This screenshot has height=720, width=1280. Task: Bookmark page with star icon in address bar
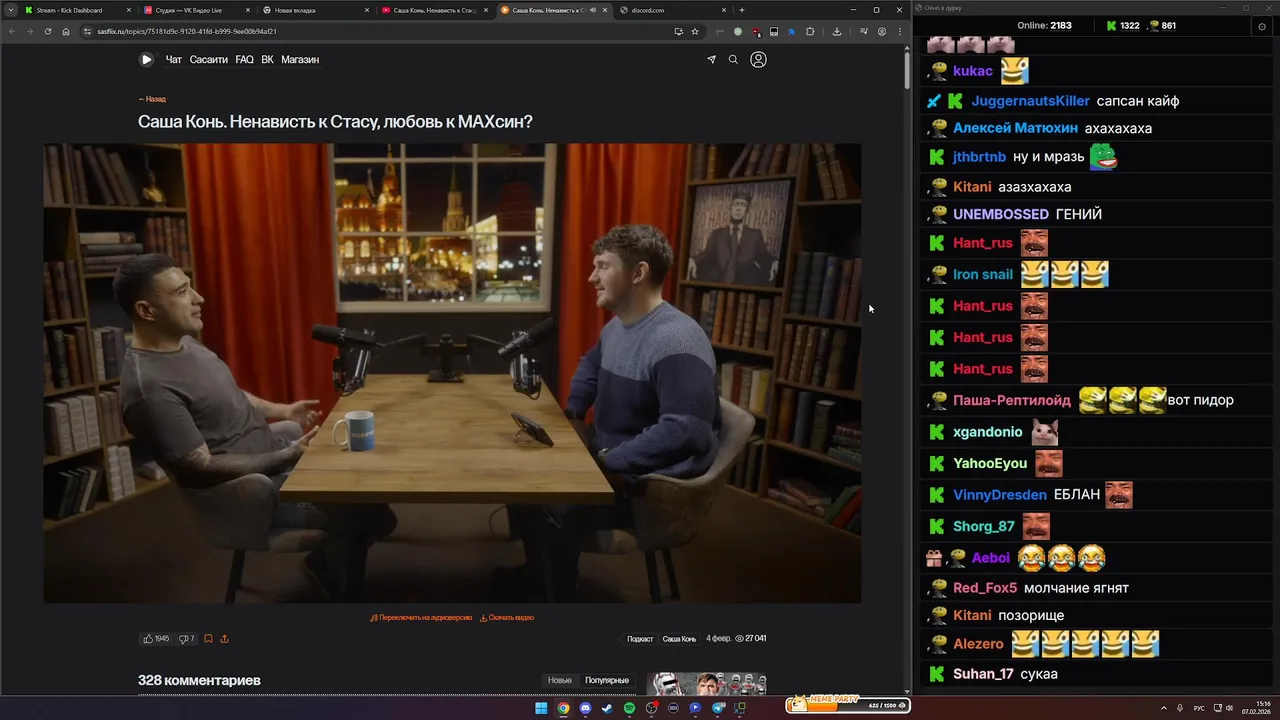[x=695, y=31]
